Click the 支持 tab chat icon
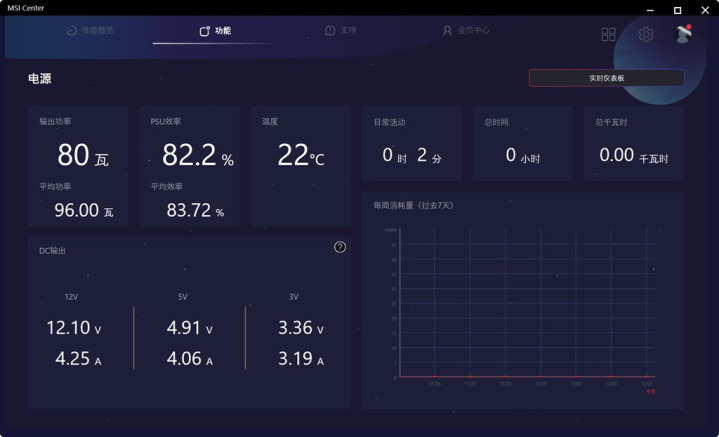The width and height of the screenshot is (719, 437). click(330, 31)
